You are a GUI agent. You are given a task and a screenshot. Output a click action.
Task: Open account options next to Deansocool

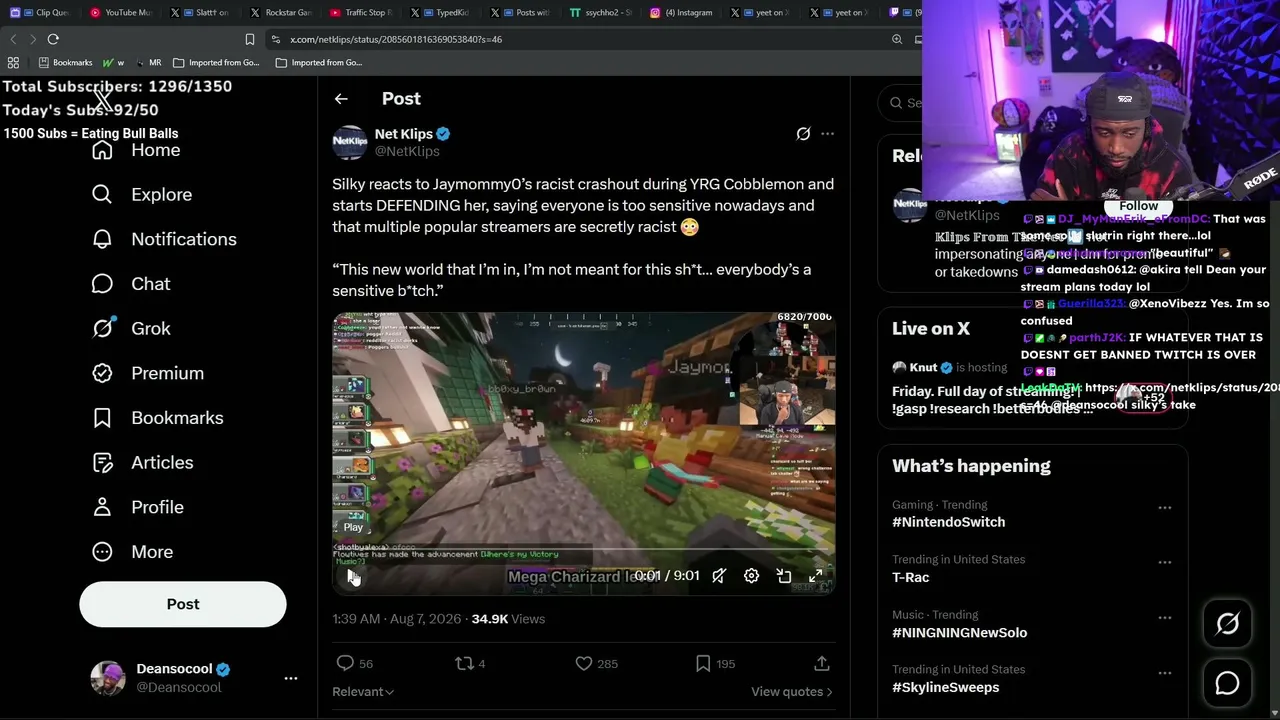(x=291, y=678)
